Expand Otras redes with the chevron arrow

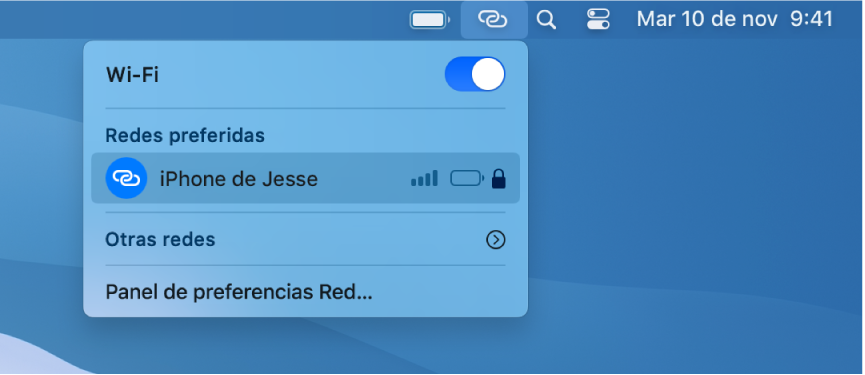495,240
